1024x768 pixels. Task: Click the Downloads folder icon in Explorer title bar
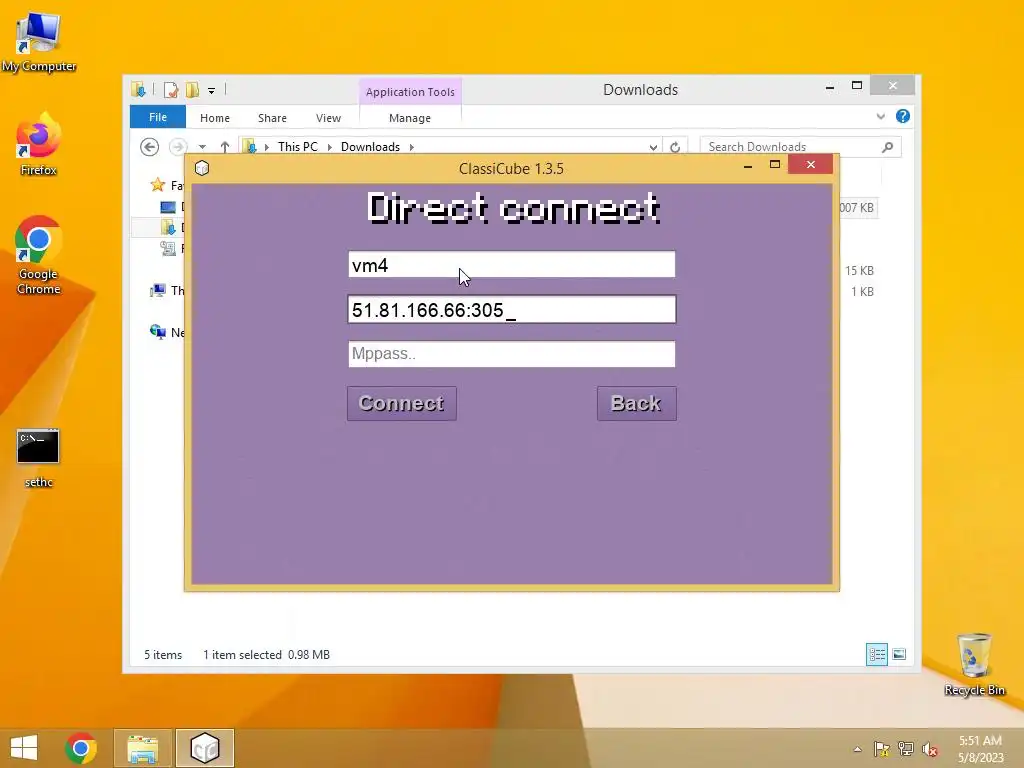click(138, 89)
